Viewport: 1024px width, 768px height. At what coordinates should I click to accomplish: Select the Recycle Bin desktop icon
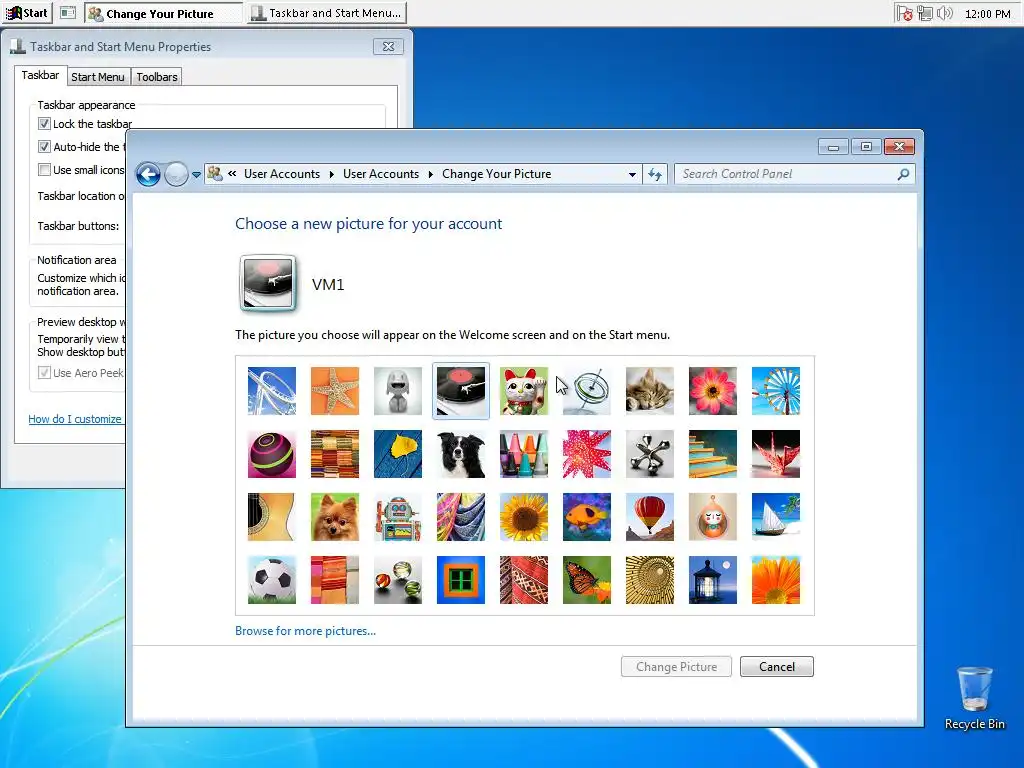coord(974,697)
